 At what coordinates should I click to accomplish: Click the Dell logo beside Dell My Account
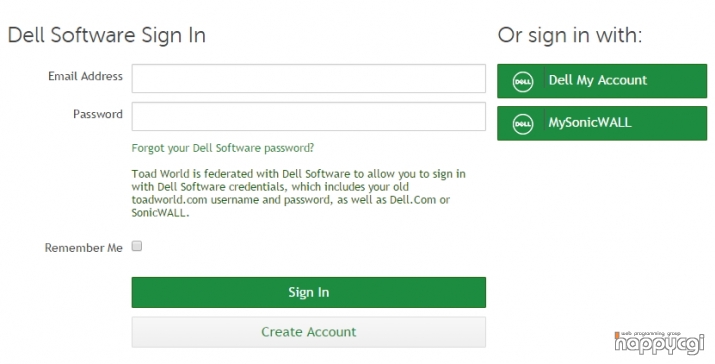pyautogui.click(x=523, y=82)
